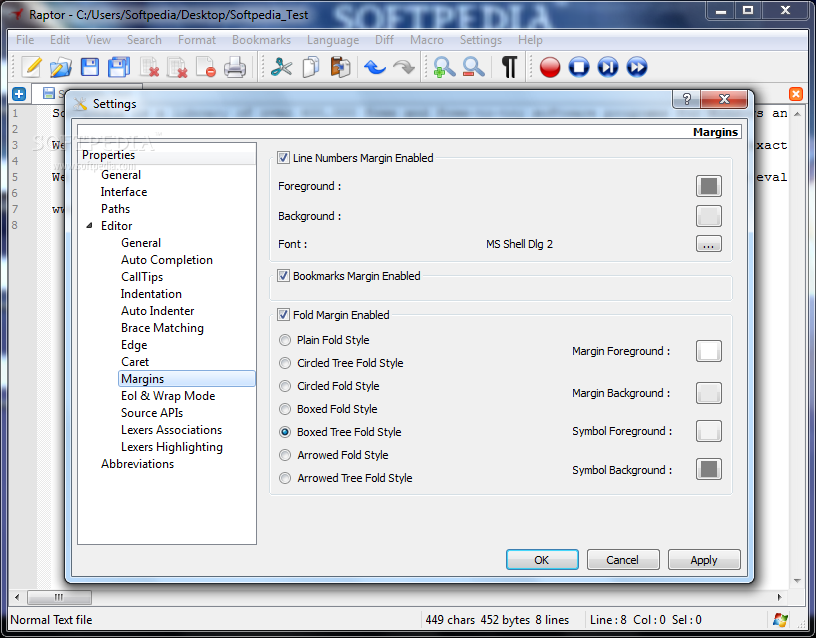Close the document with the first red X page icon
Screen dimensions: 816x638
[x=149, y=67]
